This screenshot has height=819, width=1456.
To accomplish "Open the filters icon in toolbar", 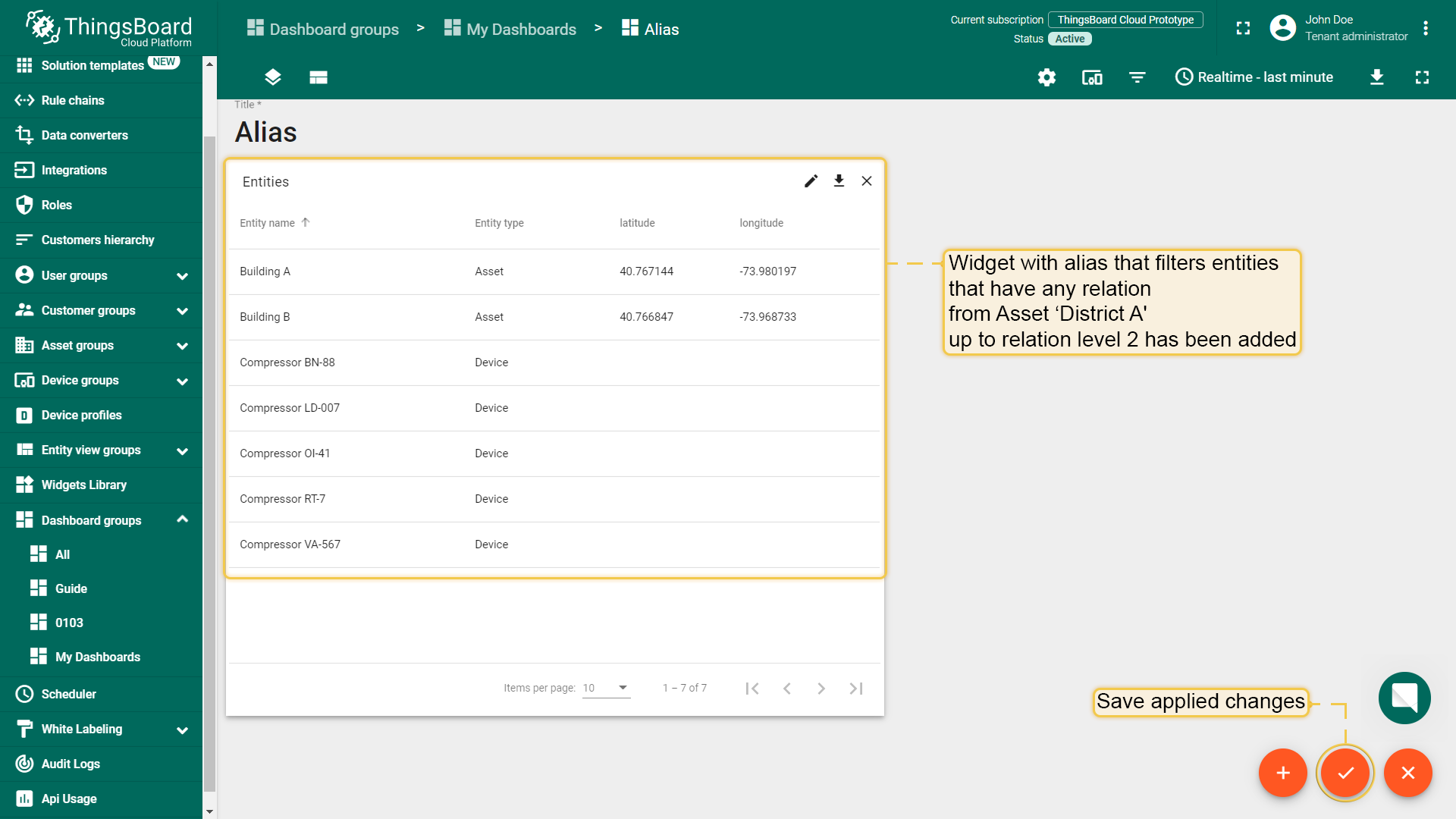I will point(1137,77).
